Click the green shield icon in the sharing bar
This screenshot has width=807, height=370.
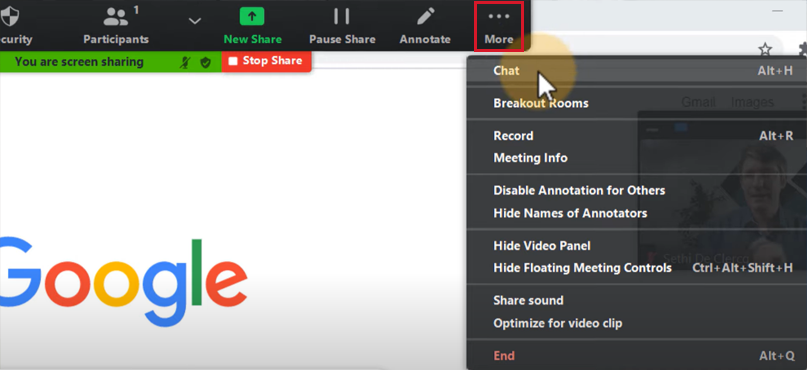coord(205,62)
